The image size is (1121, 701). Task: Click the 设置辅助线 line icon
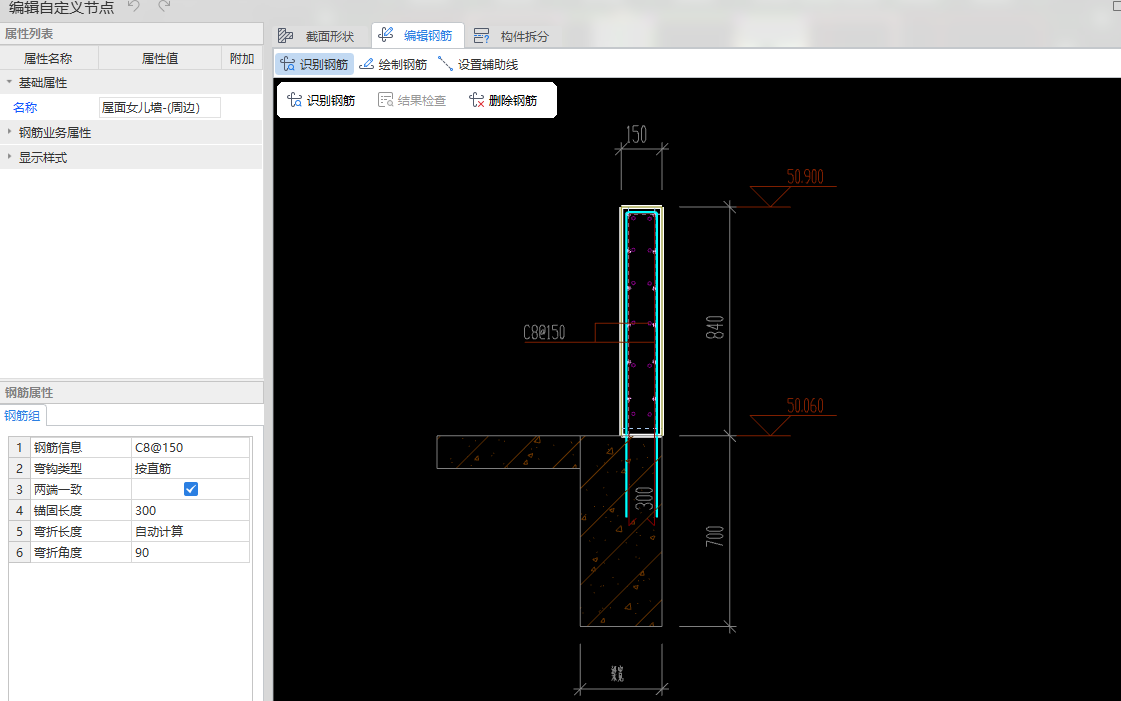pos(445,64)
